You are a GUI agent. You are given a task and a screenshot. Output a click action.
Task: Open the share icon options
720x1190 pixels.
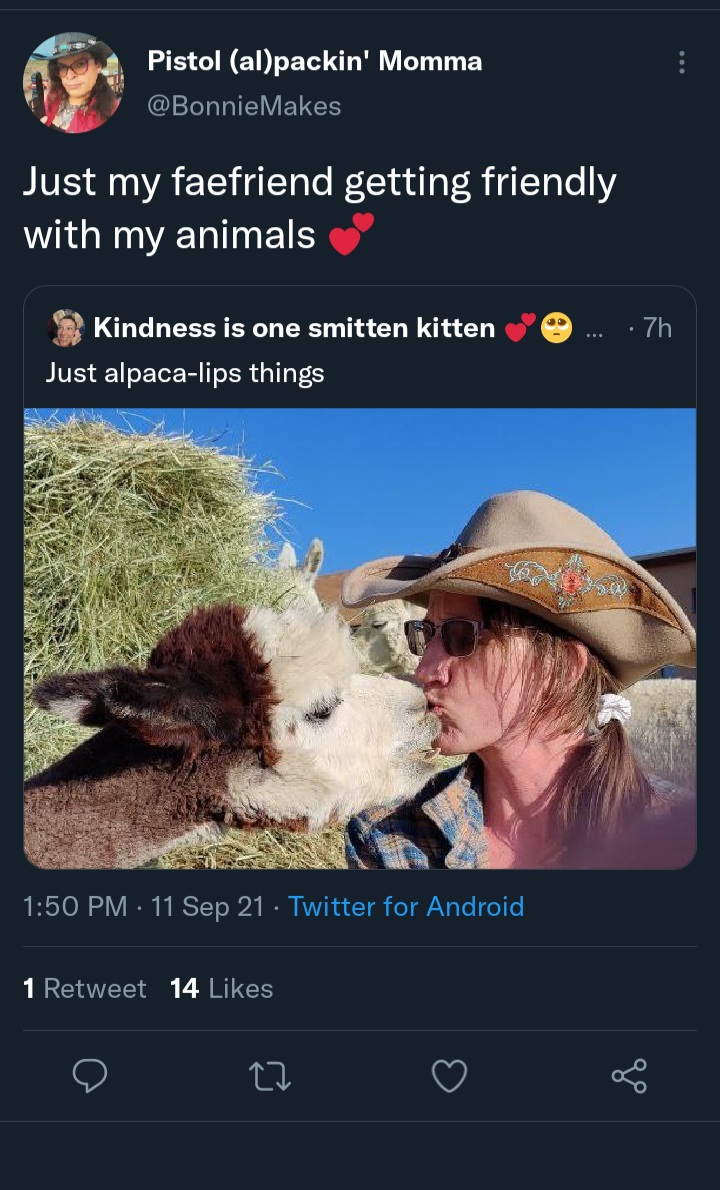point(629,1075)
